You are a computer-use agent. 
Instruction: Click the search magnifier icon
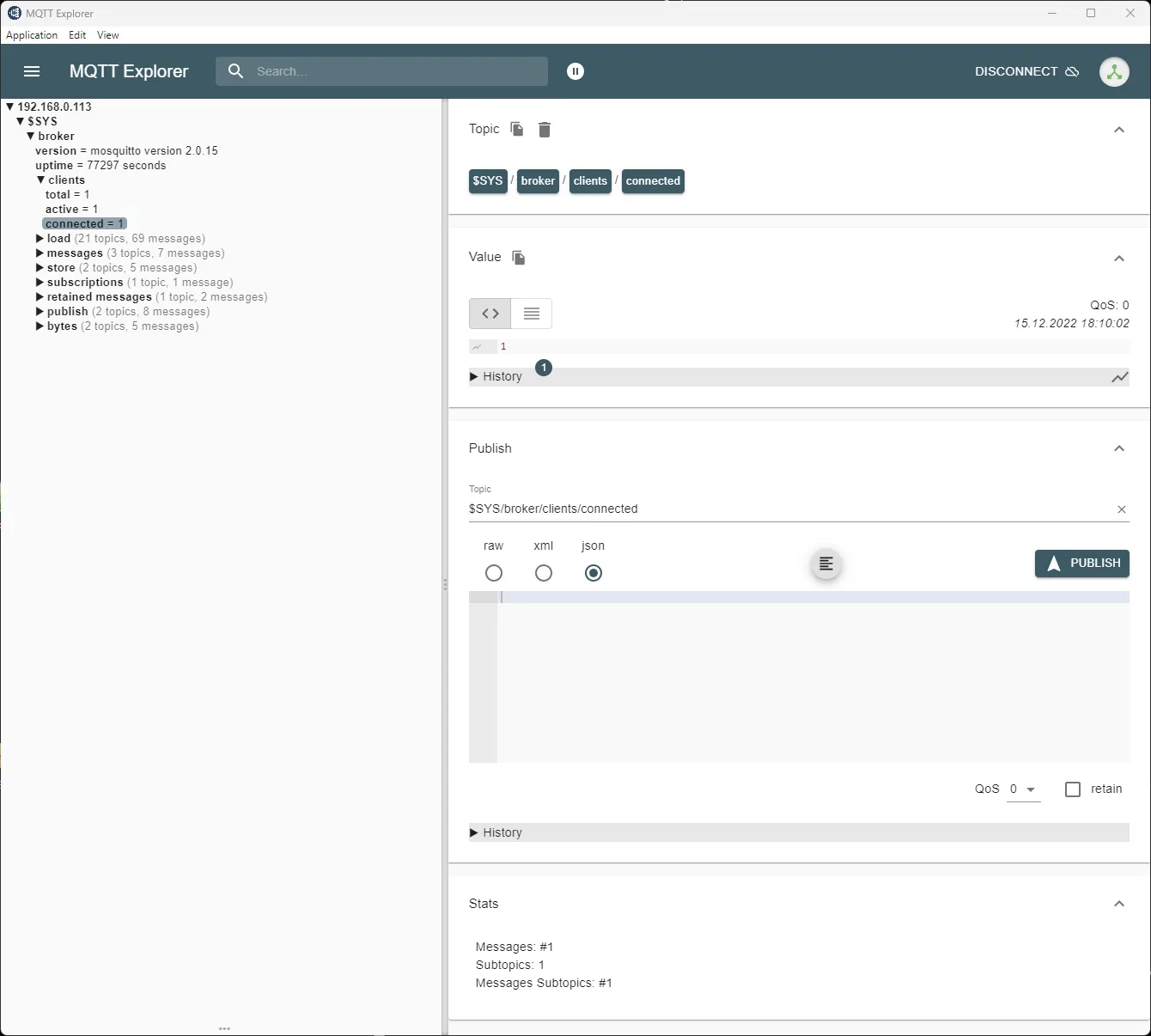[x=235, y=71]
